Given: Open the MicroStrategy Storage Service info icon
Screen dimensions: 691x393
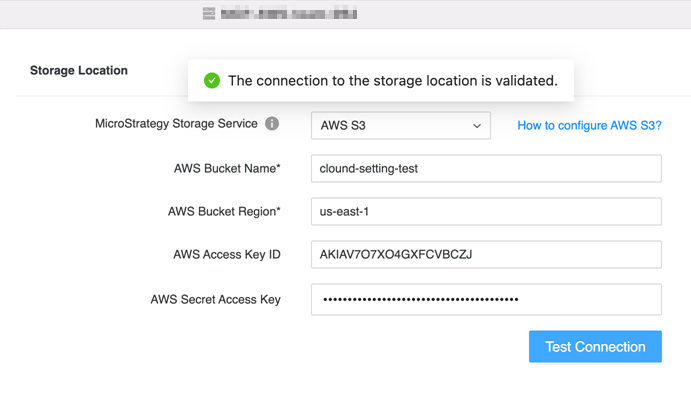Looking at the screenshot, I should pyautogui.click(x=272, y=124).
